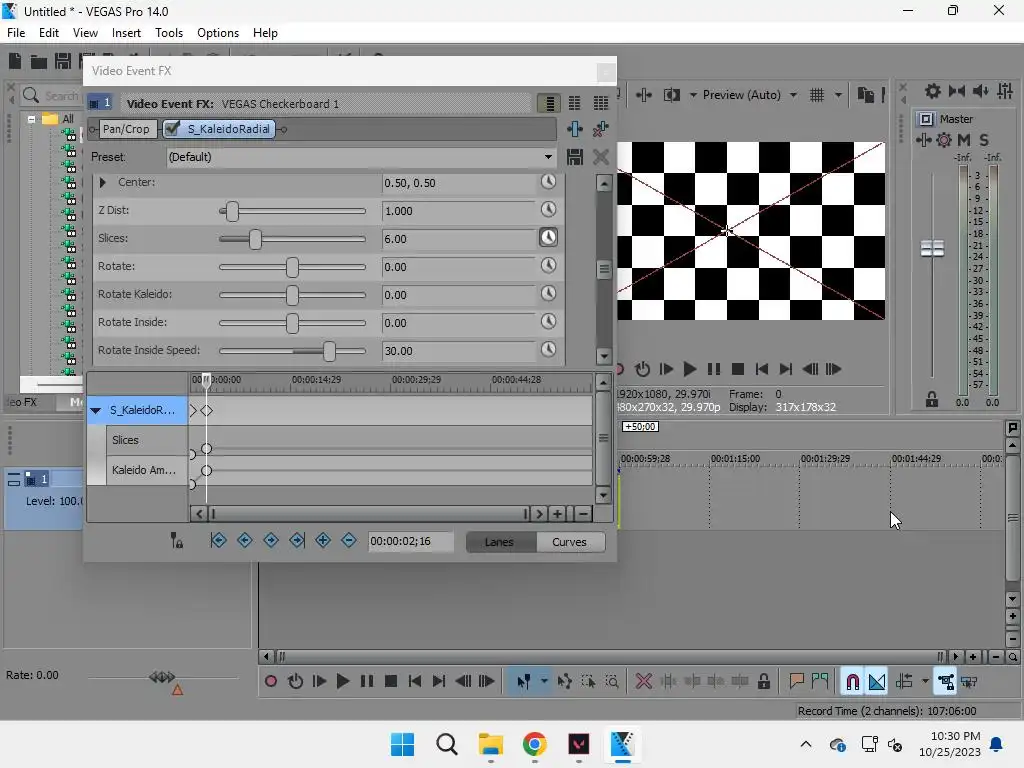Toggle animate clock for Rotate Inside Speed

coord(549,350)
